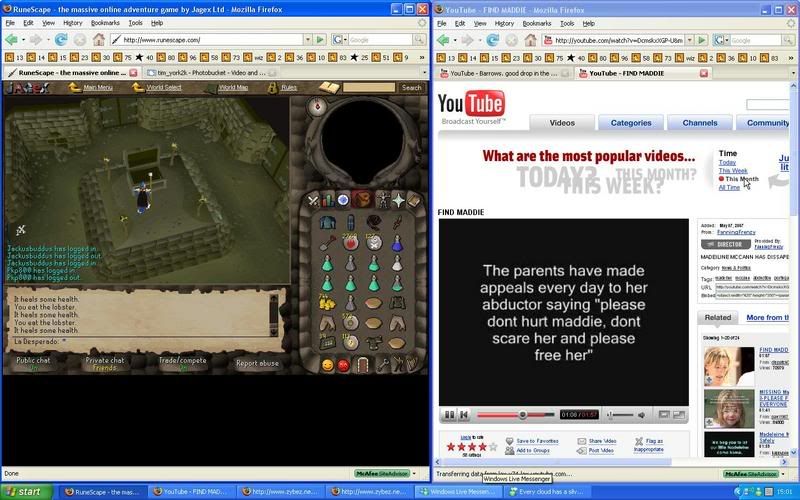Open YouTube Channels tab
Viewport: 800px width, 500px height.
click(x=699, y=123)
